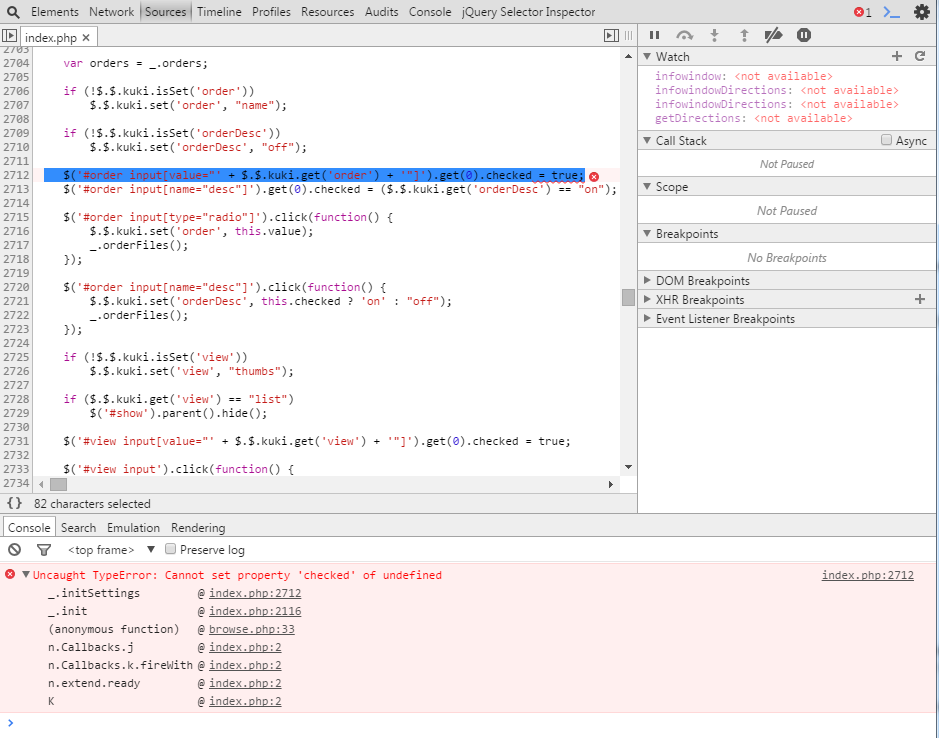
Task: Open the top frame context dropdown
Action: (151, 549)
